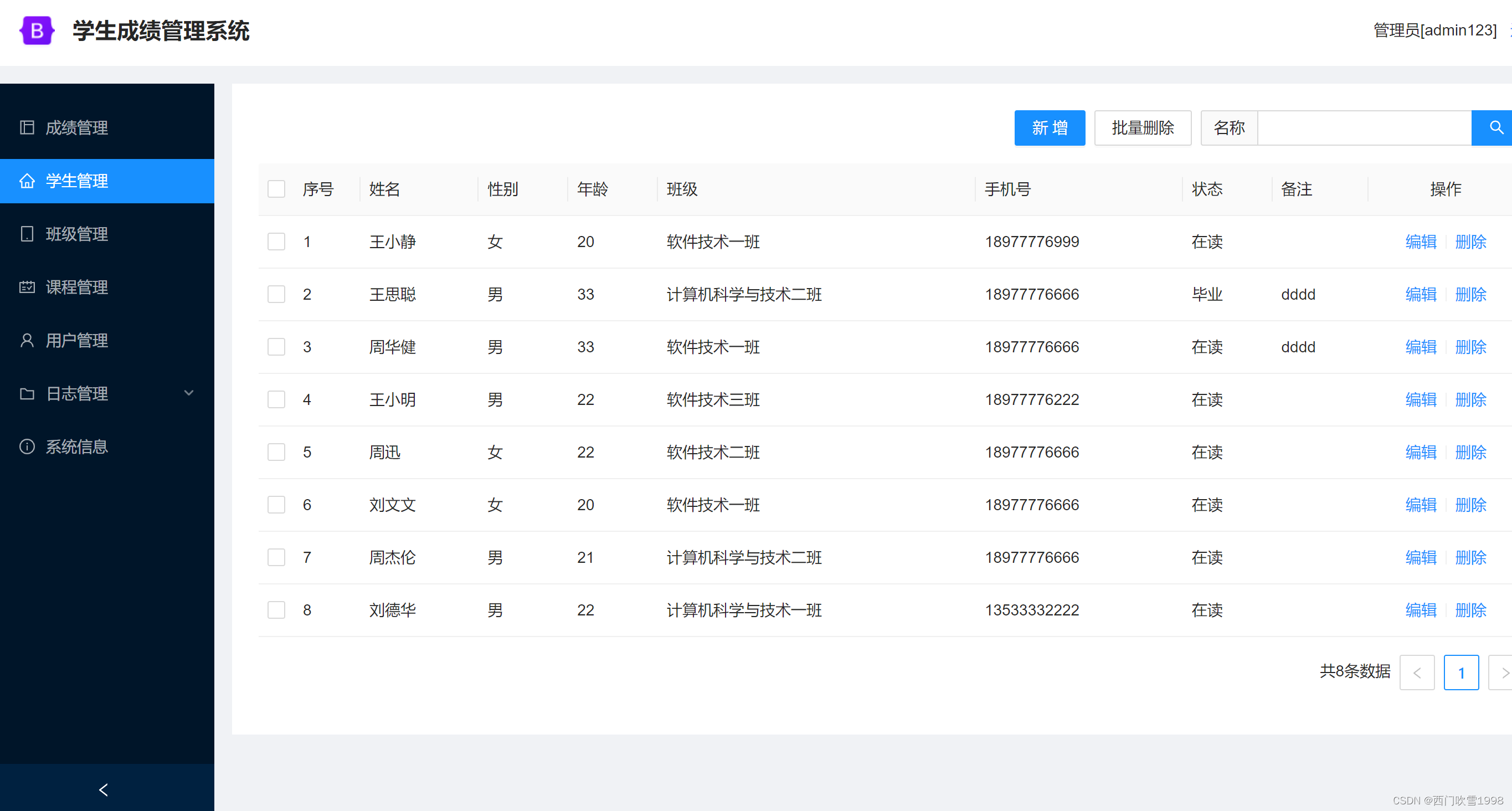Click the home icon beside 学生管理

click(27, 181)
